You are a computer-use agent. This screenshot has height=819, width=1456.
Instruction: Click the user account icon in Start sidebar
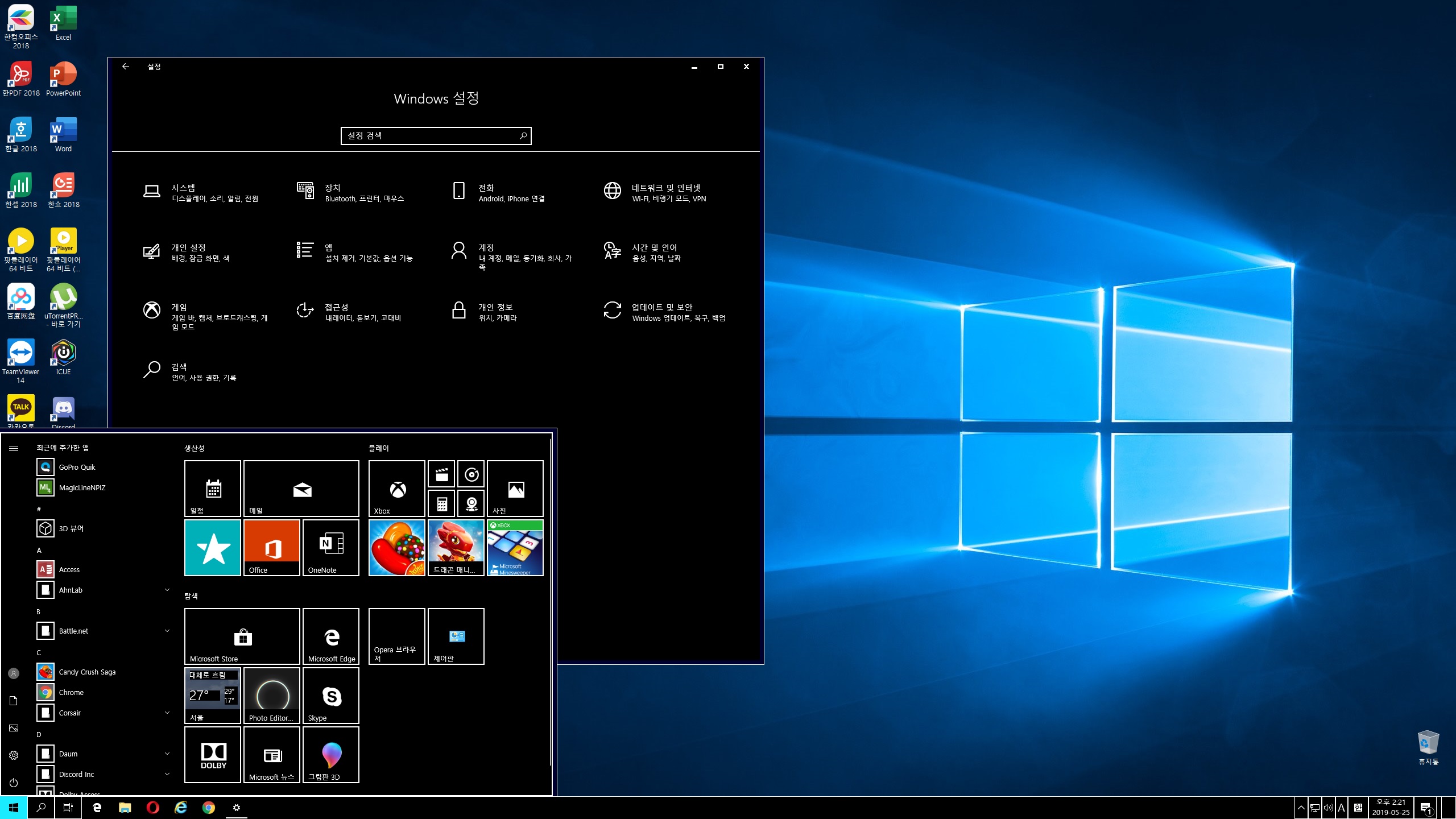[14, 673]
